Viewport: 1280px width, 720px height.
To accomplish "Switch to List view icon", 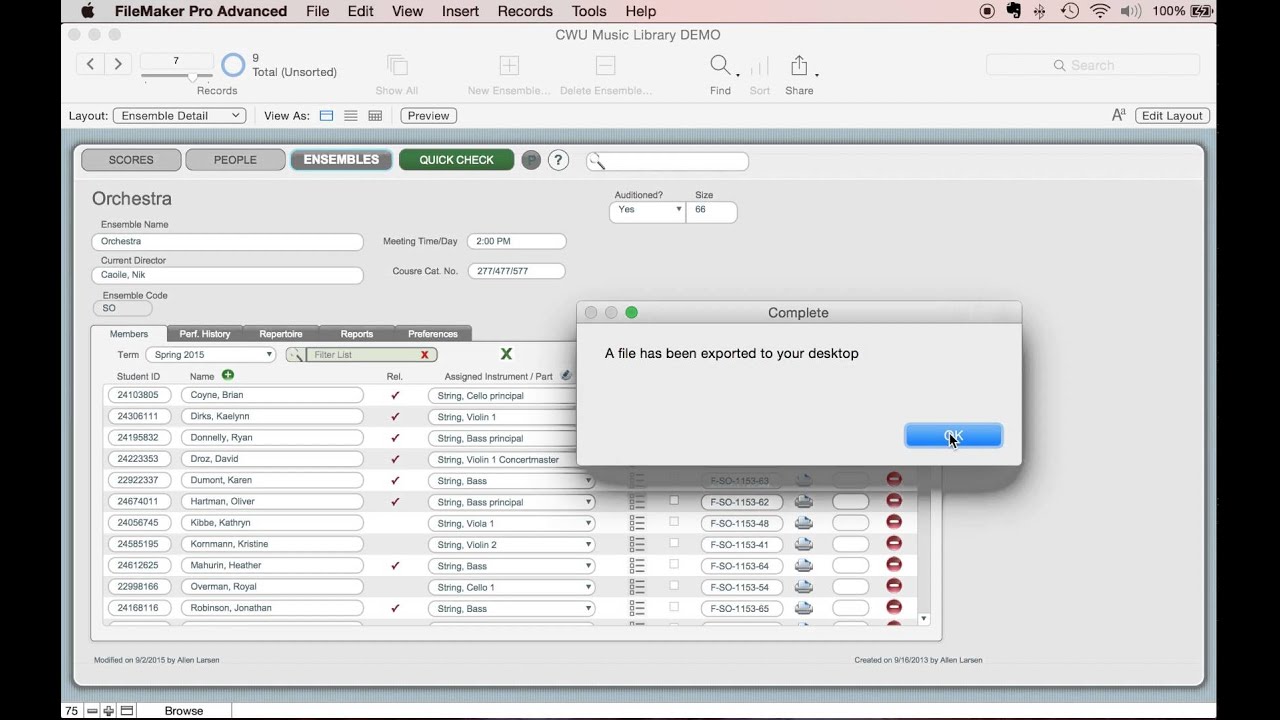I will [351, 116].
